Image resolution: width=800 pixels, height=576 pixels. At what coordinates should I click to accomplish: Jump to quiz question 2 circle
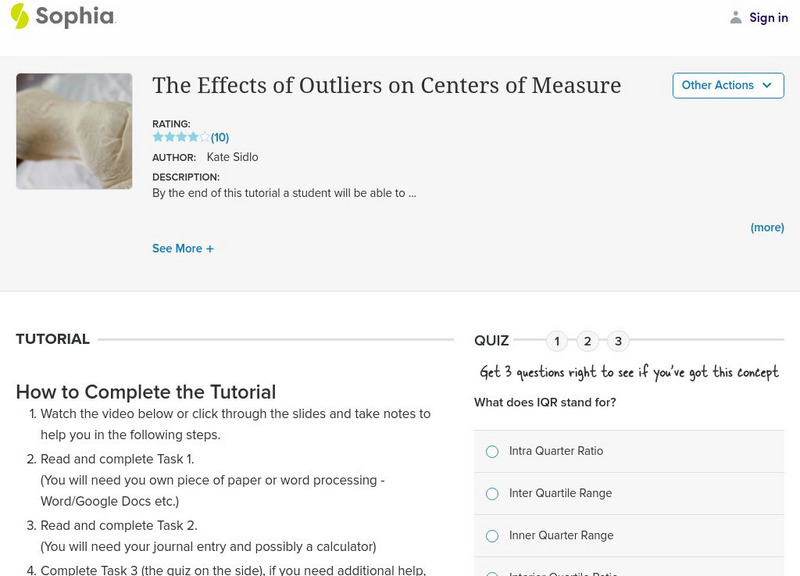click(588, 341)
